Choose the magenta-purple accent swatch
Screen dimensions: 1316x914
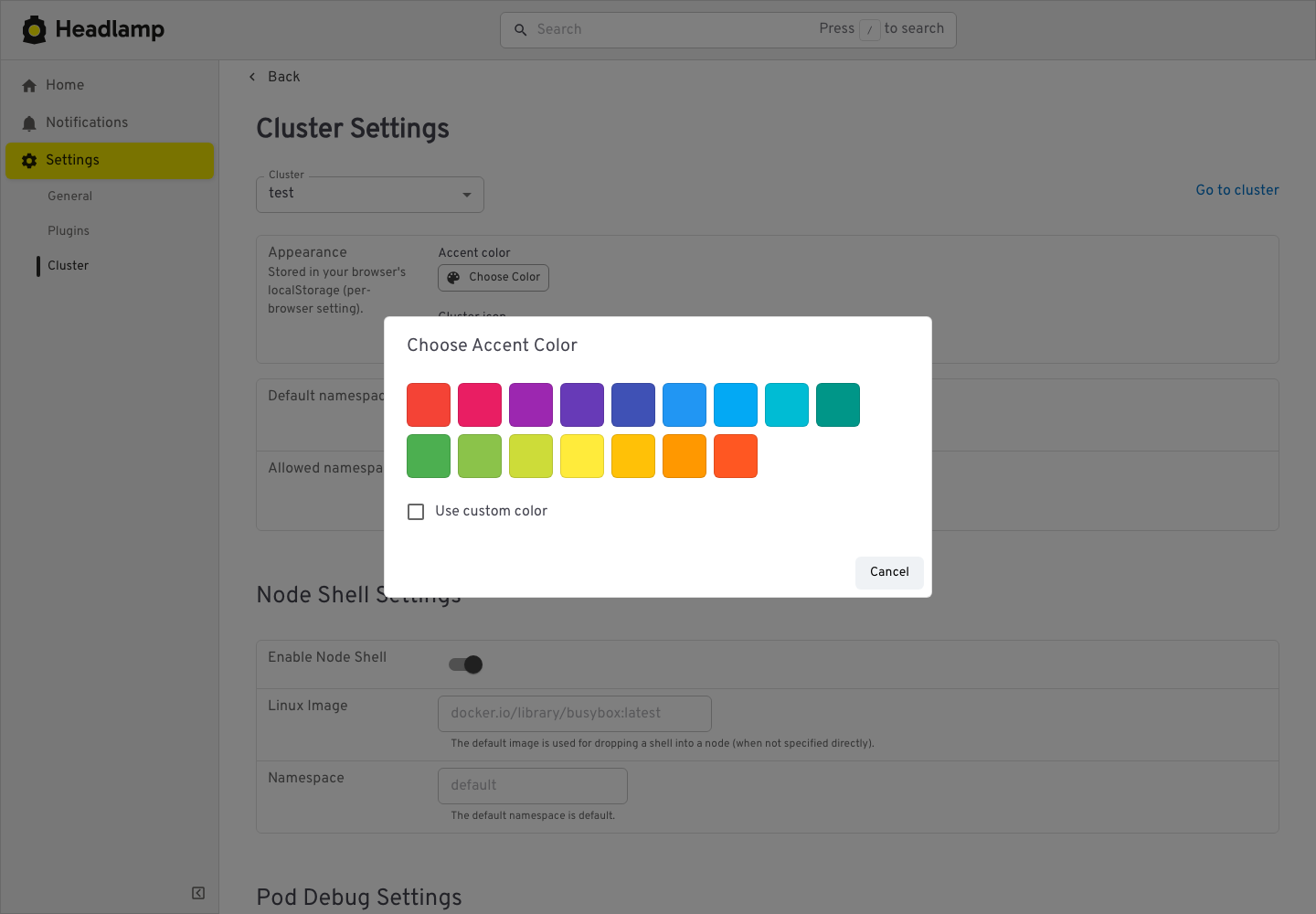point(531,405)
